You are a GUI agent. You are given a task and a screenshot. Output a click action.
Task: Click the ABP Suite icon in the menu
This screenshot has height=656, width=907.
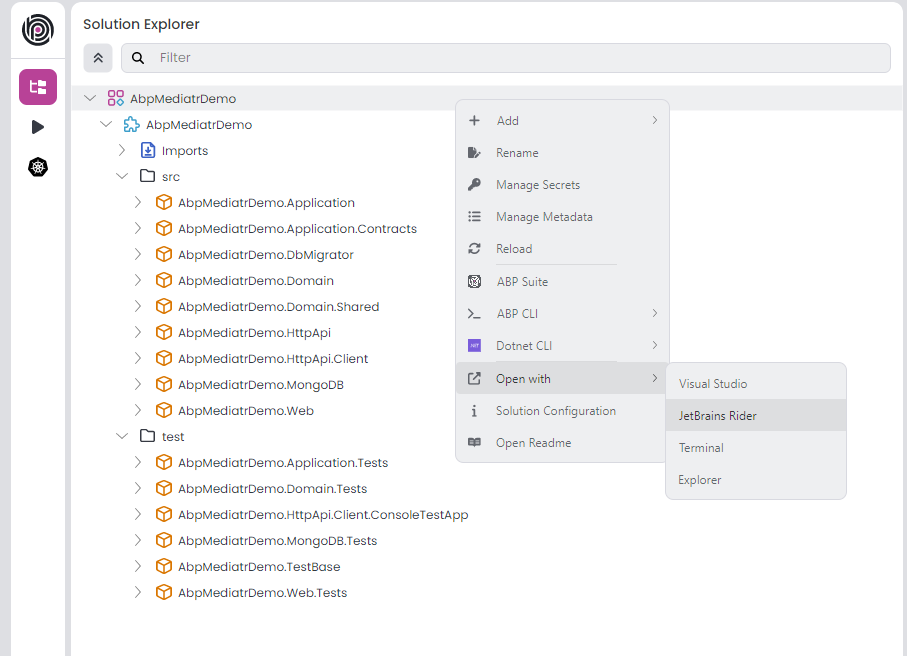point(475,281)
